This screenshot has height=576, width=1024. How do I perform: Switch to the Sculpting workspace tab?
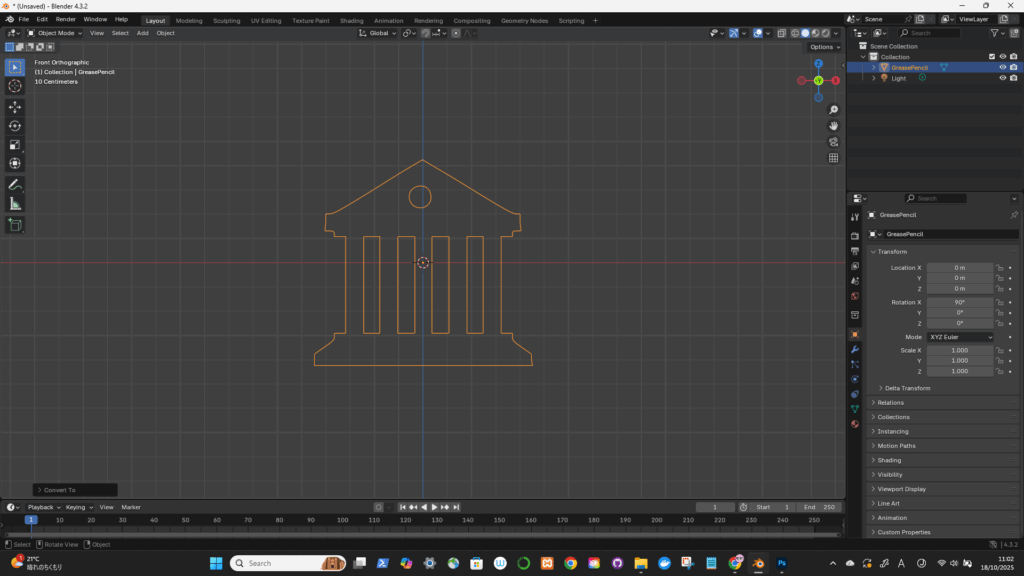point(223,20)
